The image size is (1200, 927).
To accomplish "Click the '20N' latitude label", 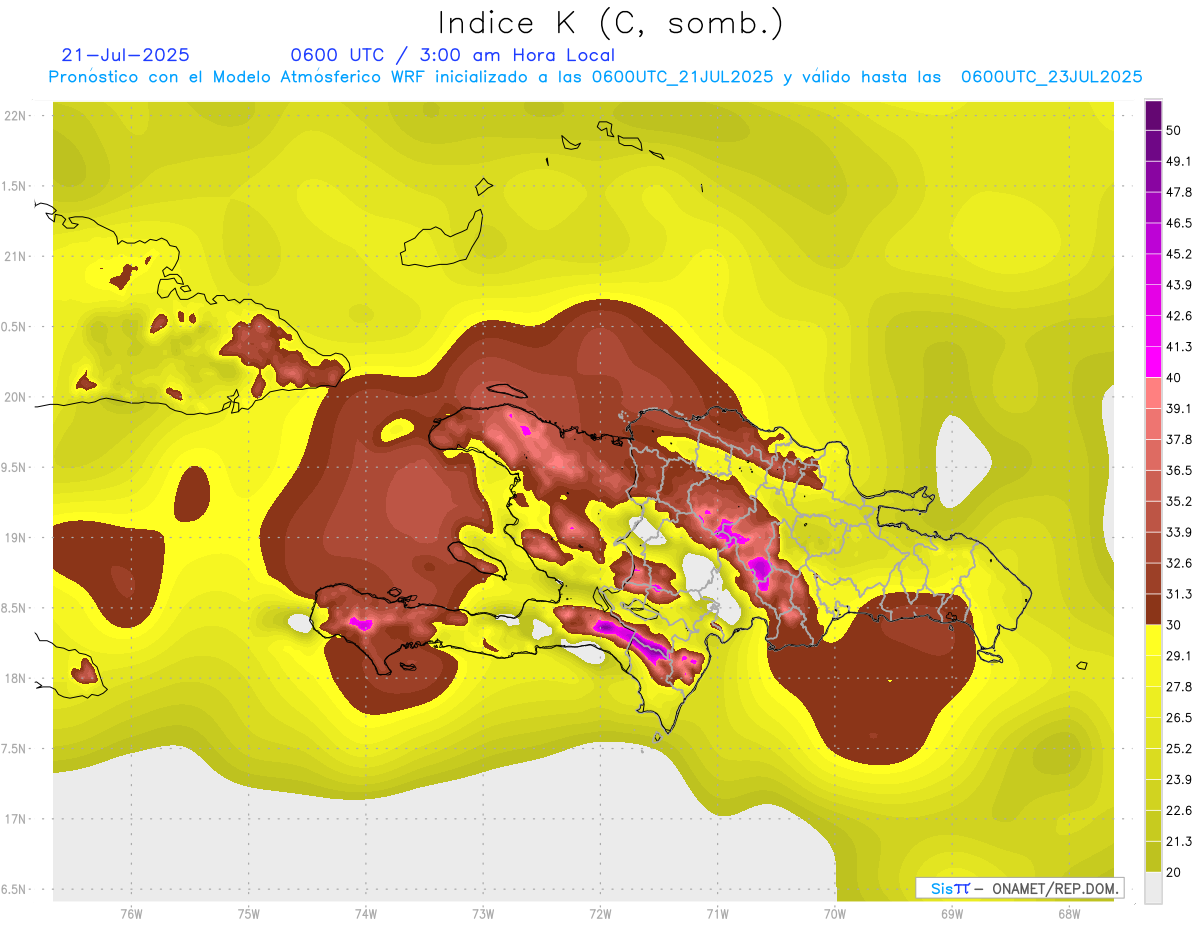I will pyautogui.click(x=15, y=397).
